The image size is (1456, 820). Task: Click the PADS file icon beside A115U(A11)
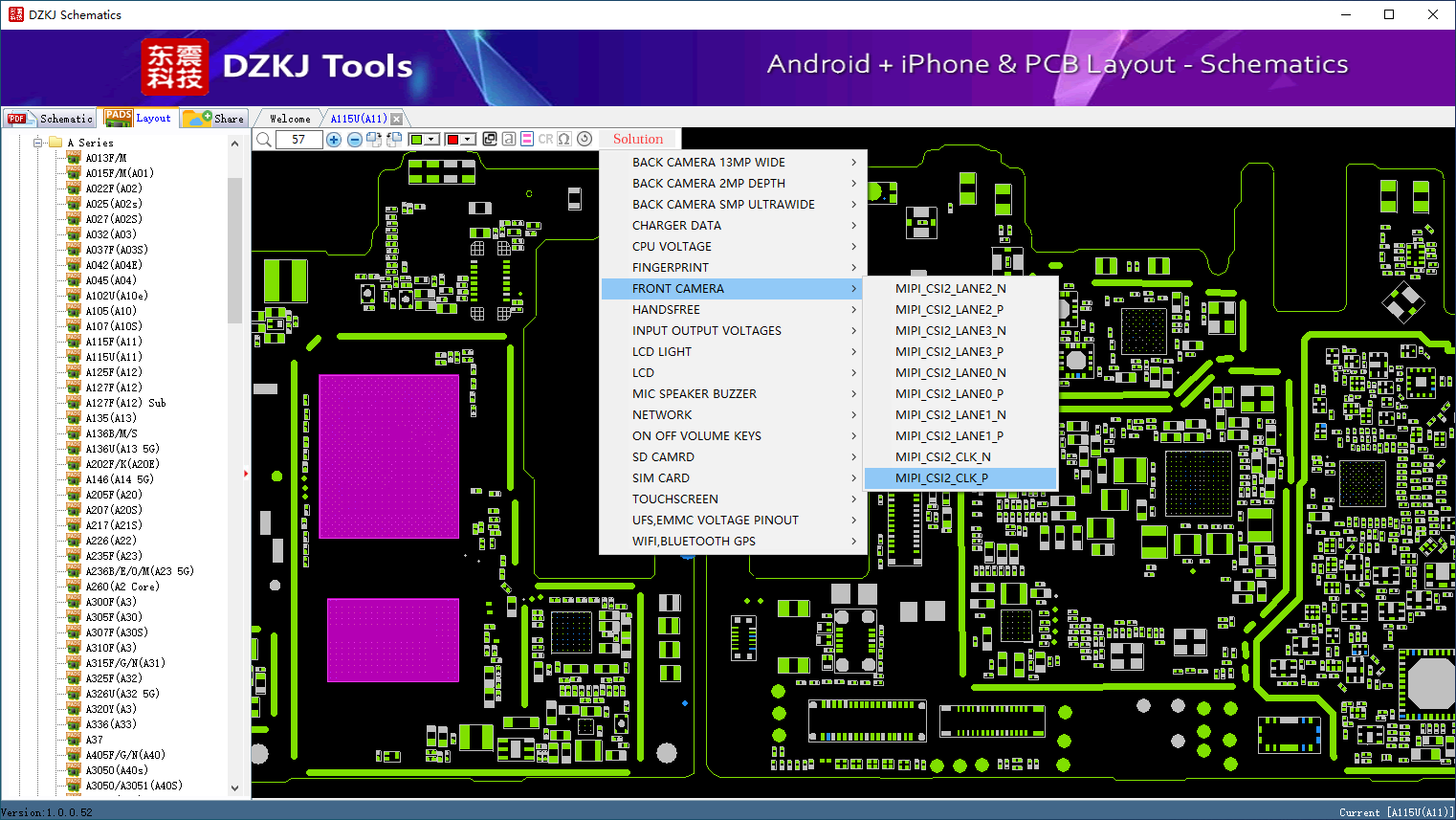[74, 357]
